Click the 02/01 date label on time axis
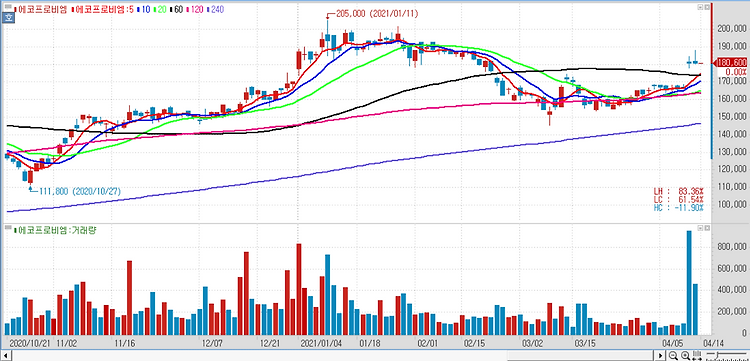Screen dimensions: 750x361 click(428, 343)
